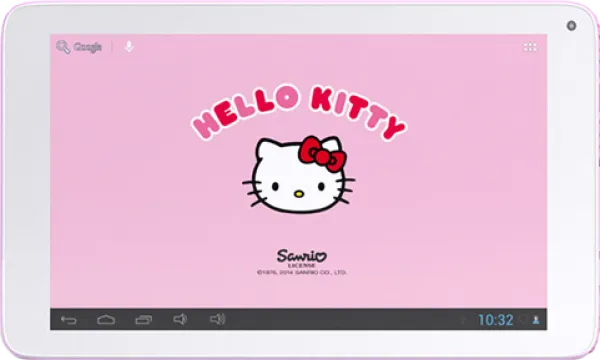
Task: Lower volume with the volume down icon
Action: 180,319
